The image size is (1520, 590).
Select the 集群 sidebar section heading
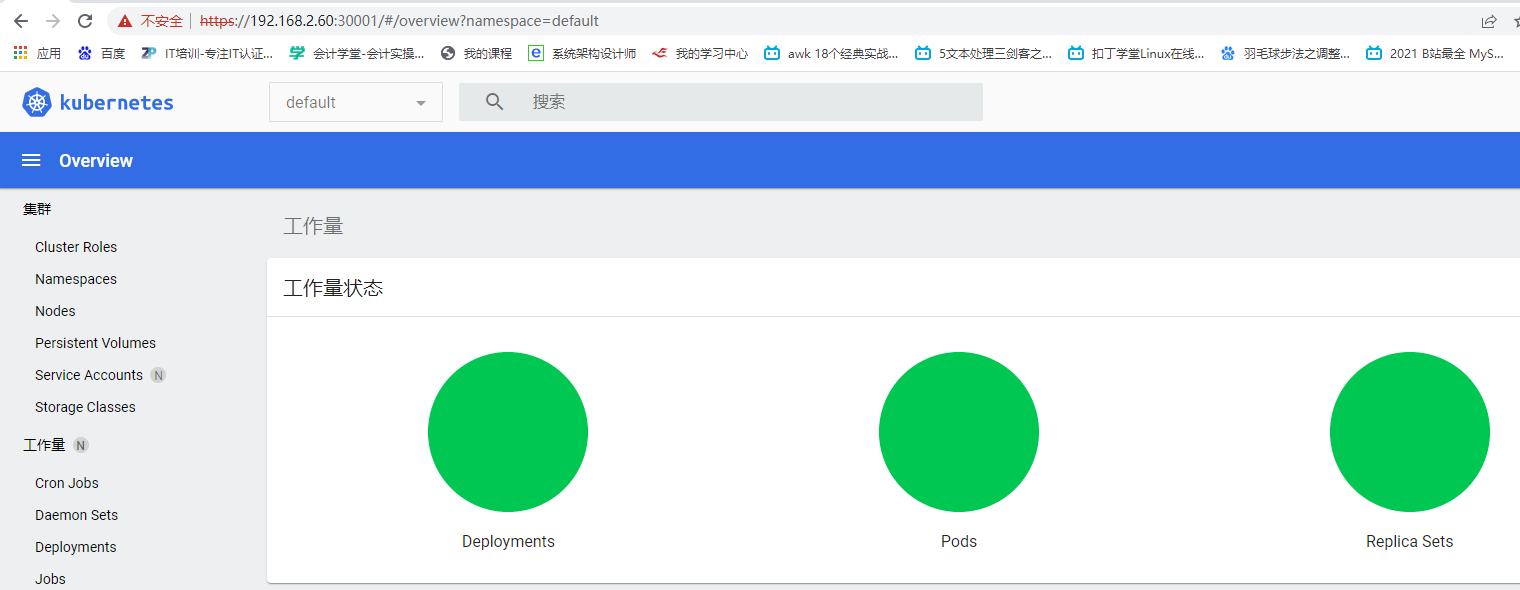point(37,209)
